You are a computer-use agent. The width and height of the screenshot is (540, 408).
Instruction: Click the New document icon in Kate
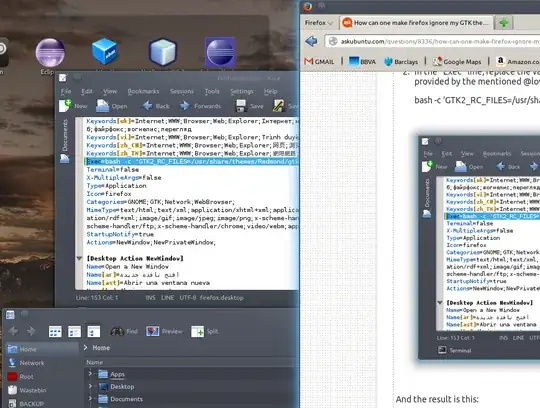tap(65, 105)
